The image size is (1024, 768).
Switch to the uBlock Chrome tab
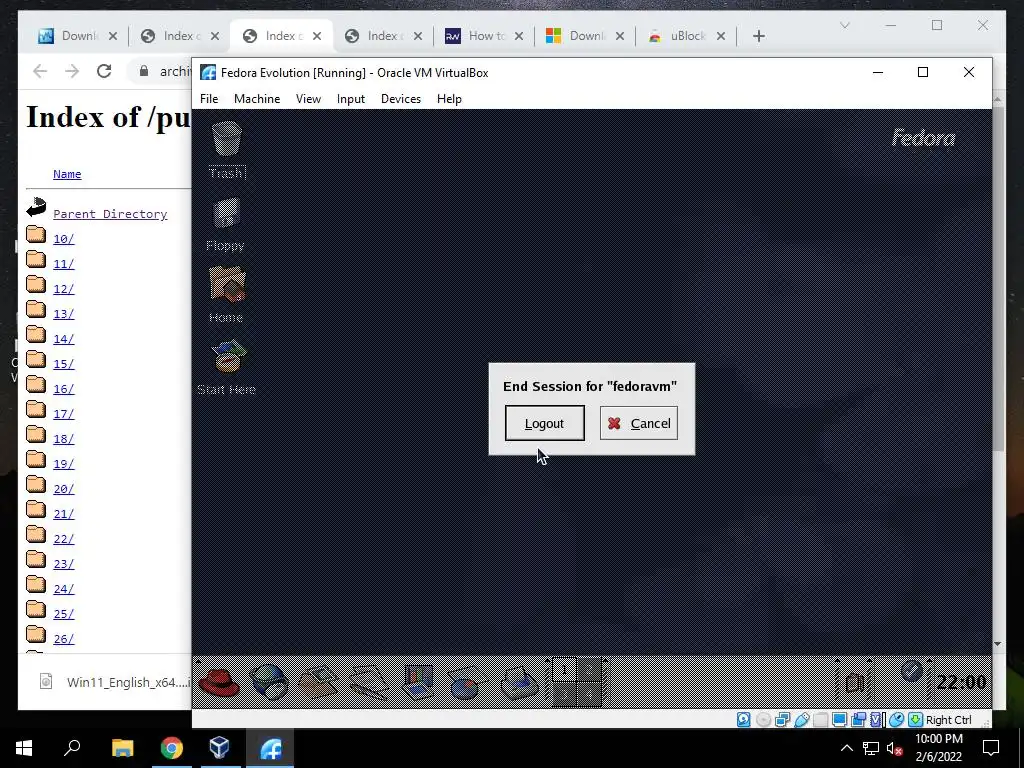685,36
